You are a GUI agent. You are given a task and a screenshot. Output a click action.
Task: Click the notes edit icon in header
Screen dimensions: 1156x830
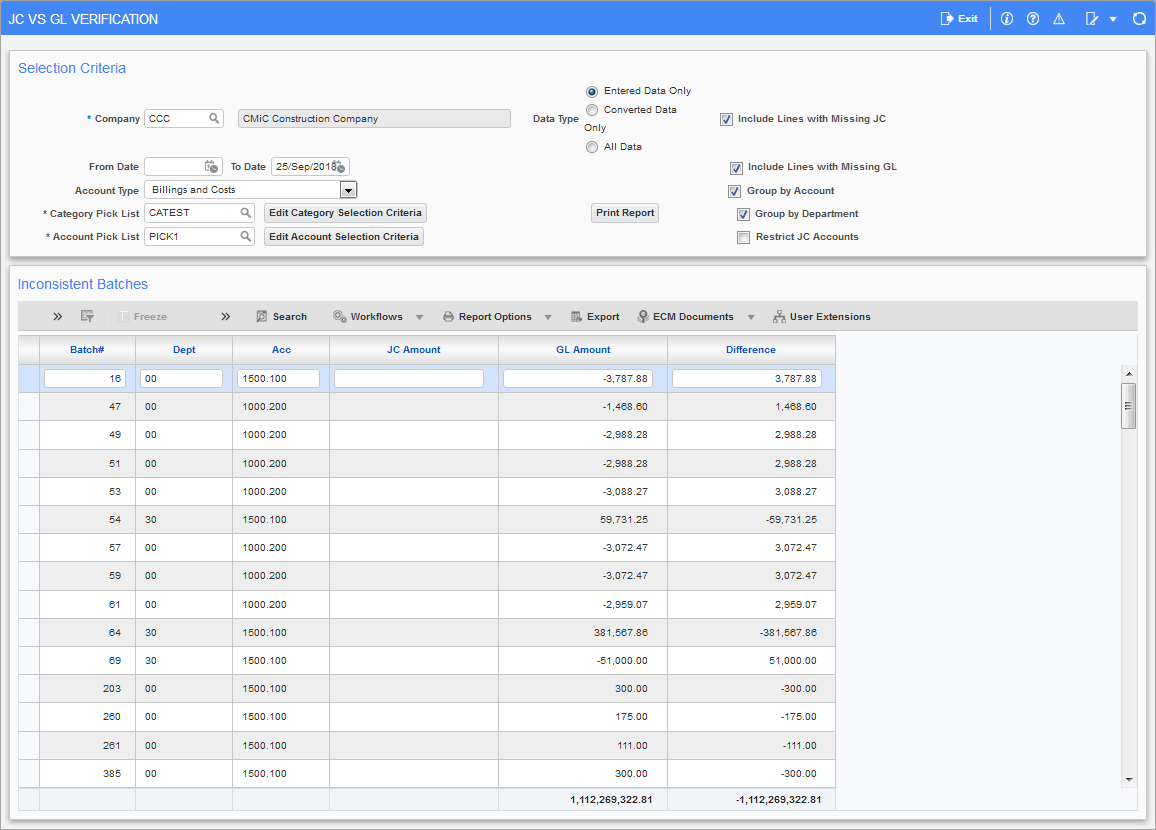(x=1092, y=18)
